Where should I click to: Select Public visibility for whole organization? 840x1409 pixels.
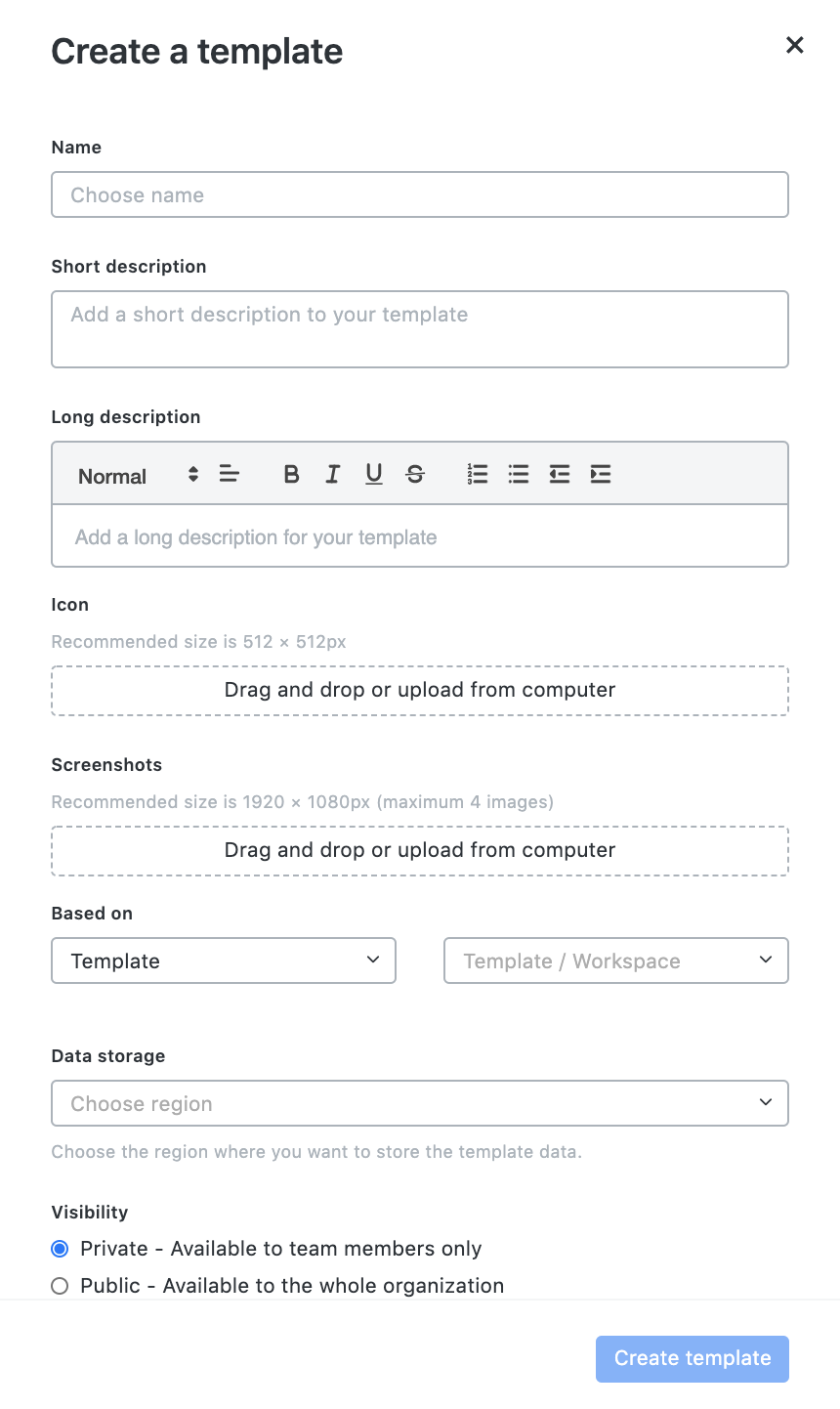coord(60,1286)
